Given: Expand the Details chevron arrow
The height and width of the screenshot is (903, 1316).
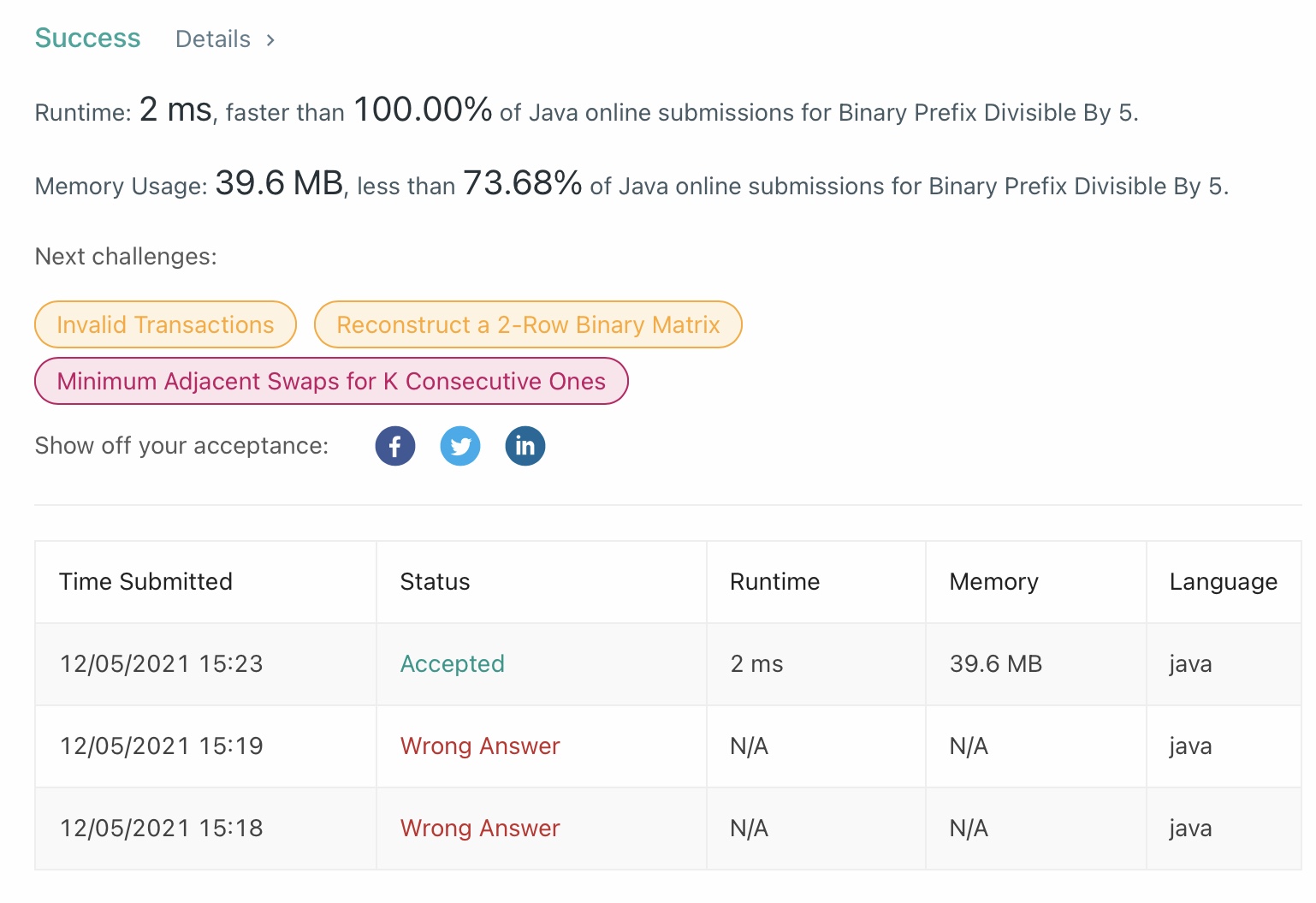Looking at the screenshot, I should 270,40.
